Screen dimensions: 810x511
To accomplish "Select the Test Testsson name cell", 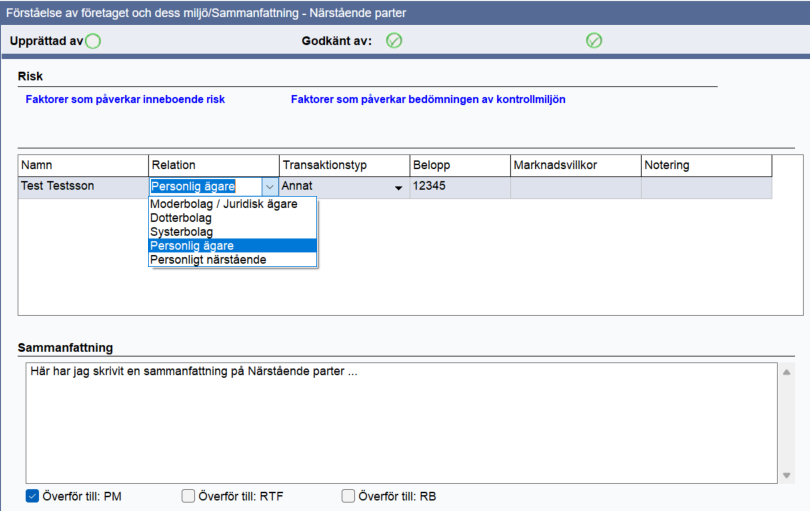I will point(83,187).
